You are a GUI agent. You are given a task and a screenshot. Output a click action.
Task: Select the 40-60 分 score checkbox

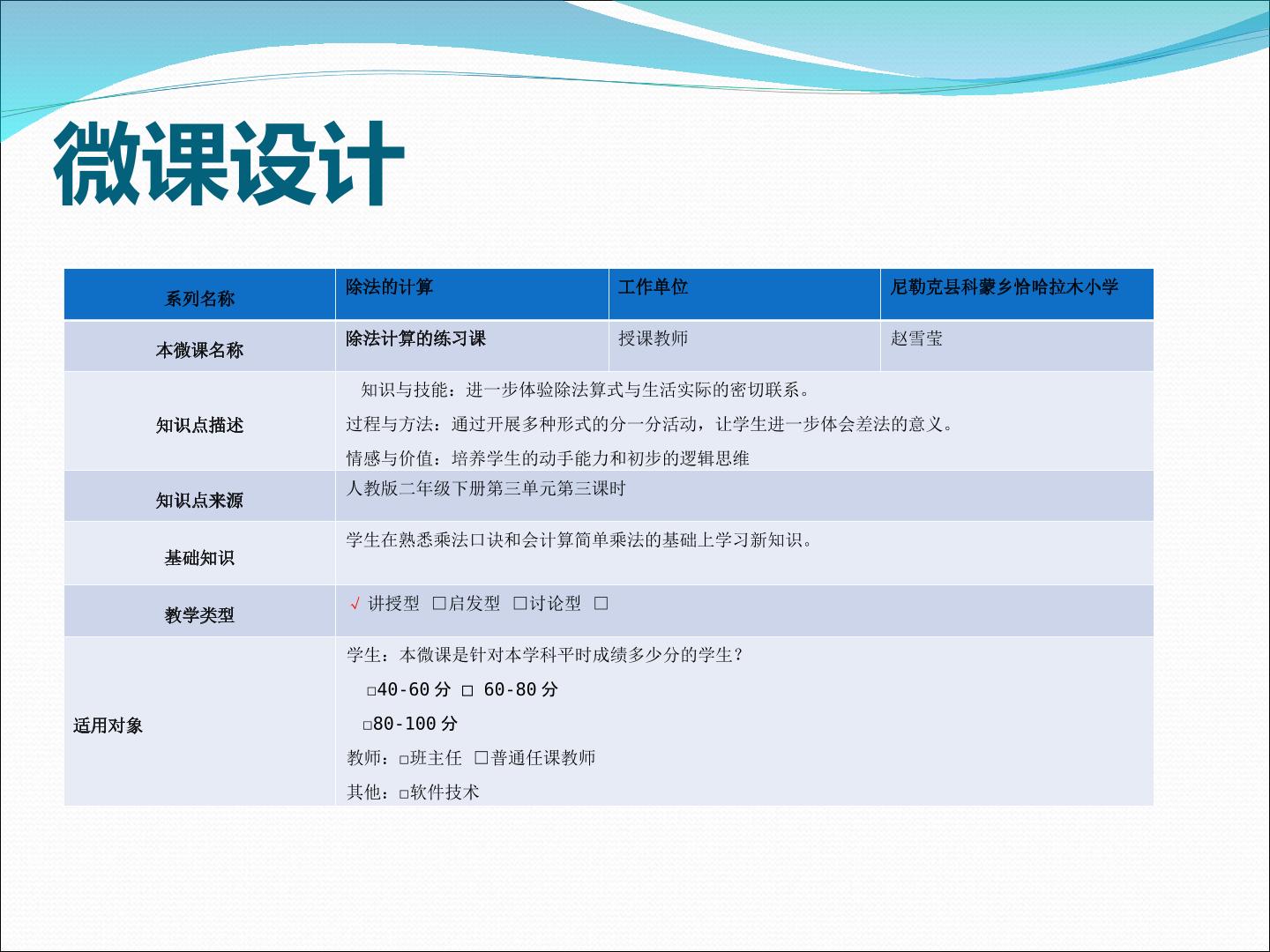click(372, 691)
